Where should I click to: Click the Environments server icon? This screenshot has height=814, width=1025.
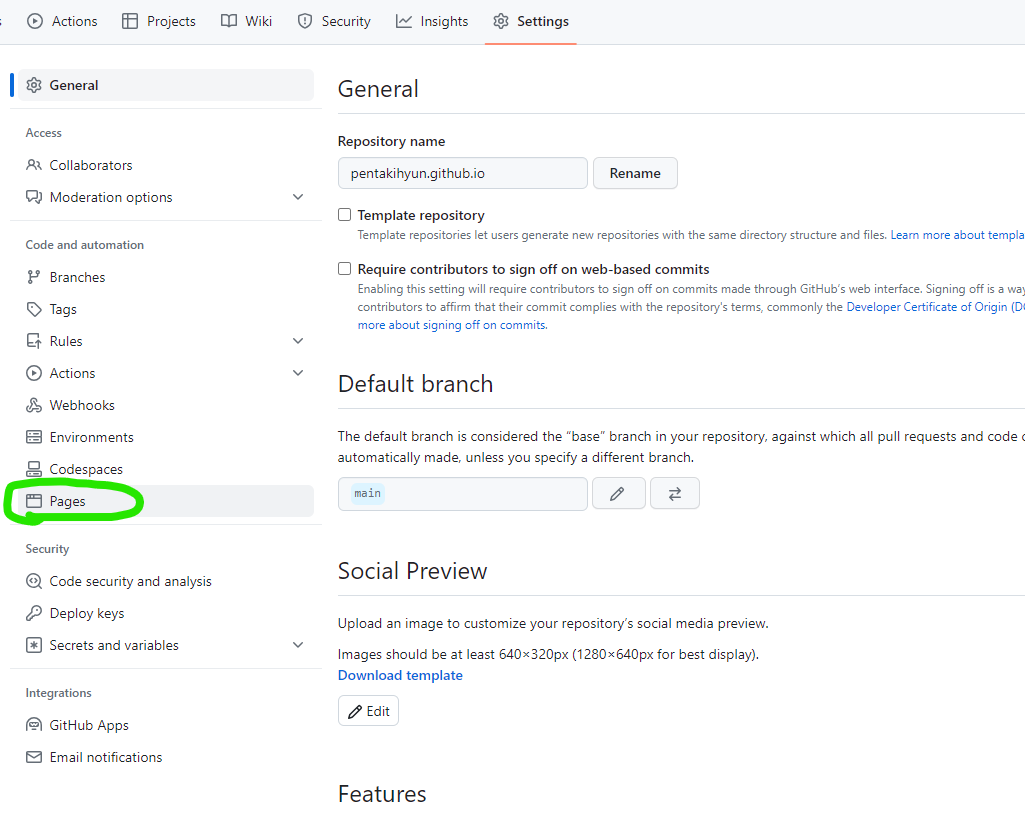pyautogui.click(x=34, y=437)
